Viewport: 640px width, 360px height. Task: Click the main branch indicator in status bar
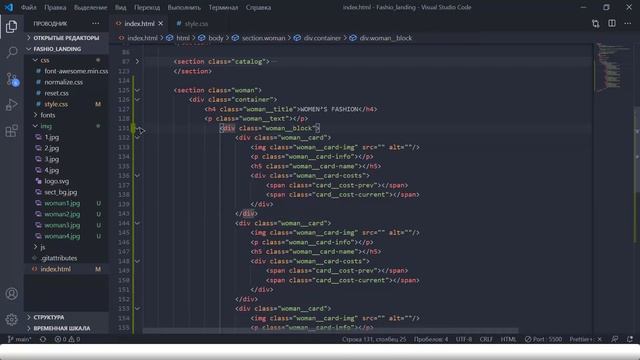point(19,339)
